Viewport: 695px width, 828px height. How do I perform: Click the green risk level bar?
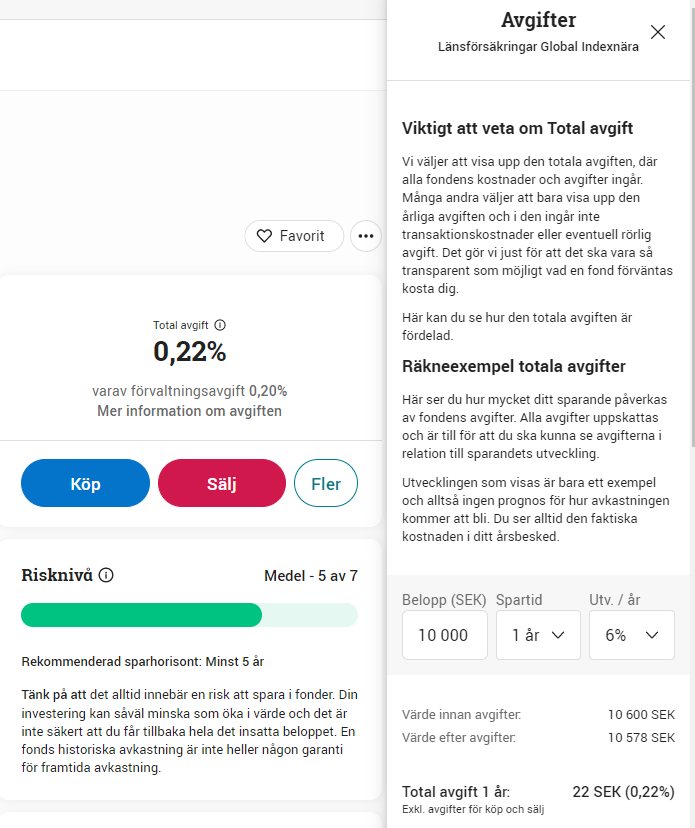click(141, 615)
